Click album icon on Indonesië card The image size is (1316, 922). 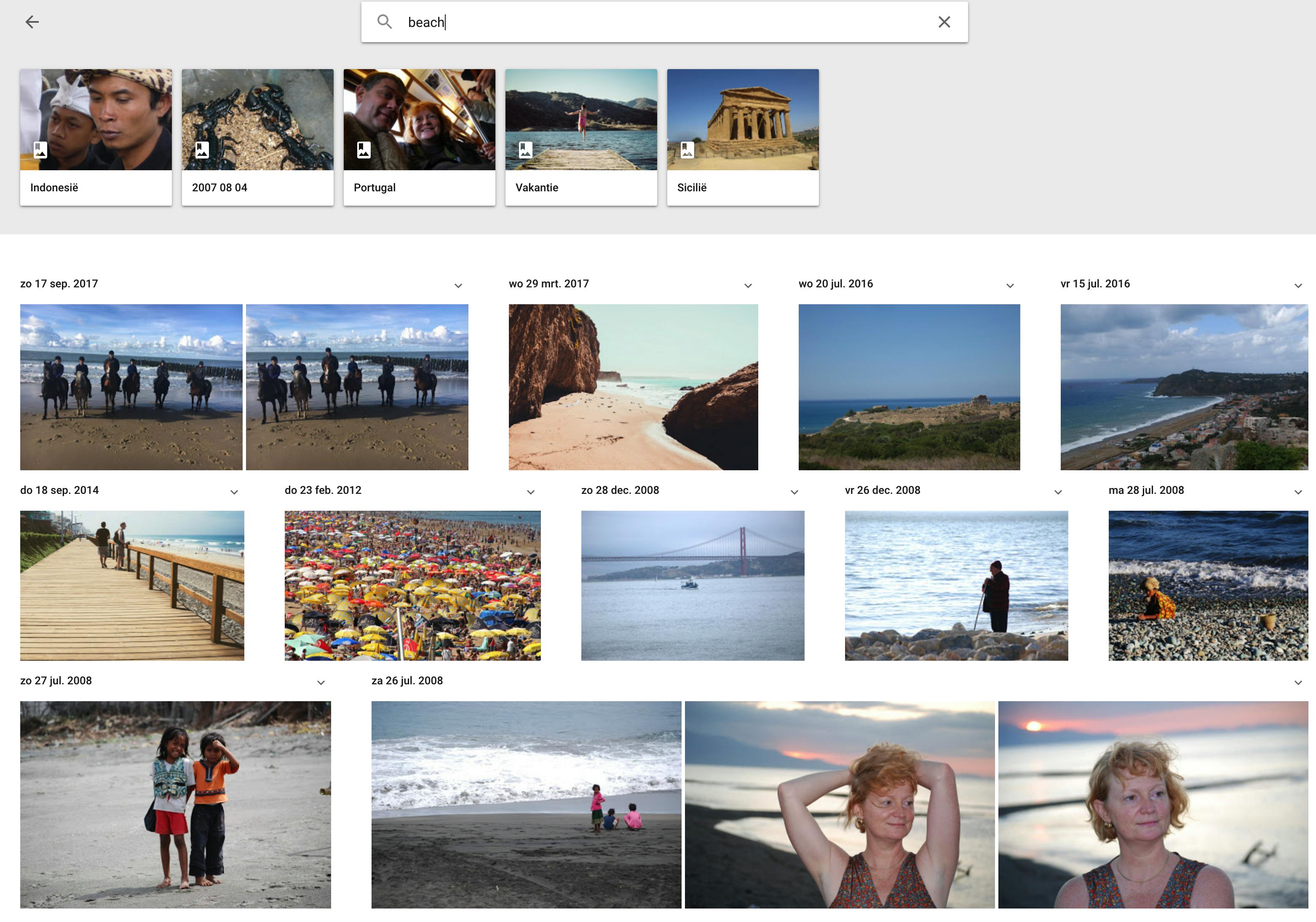40,150
